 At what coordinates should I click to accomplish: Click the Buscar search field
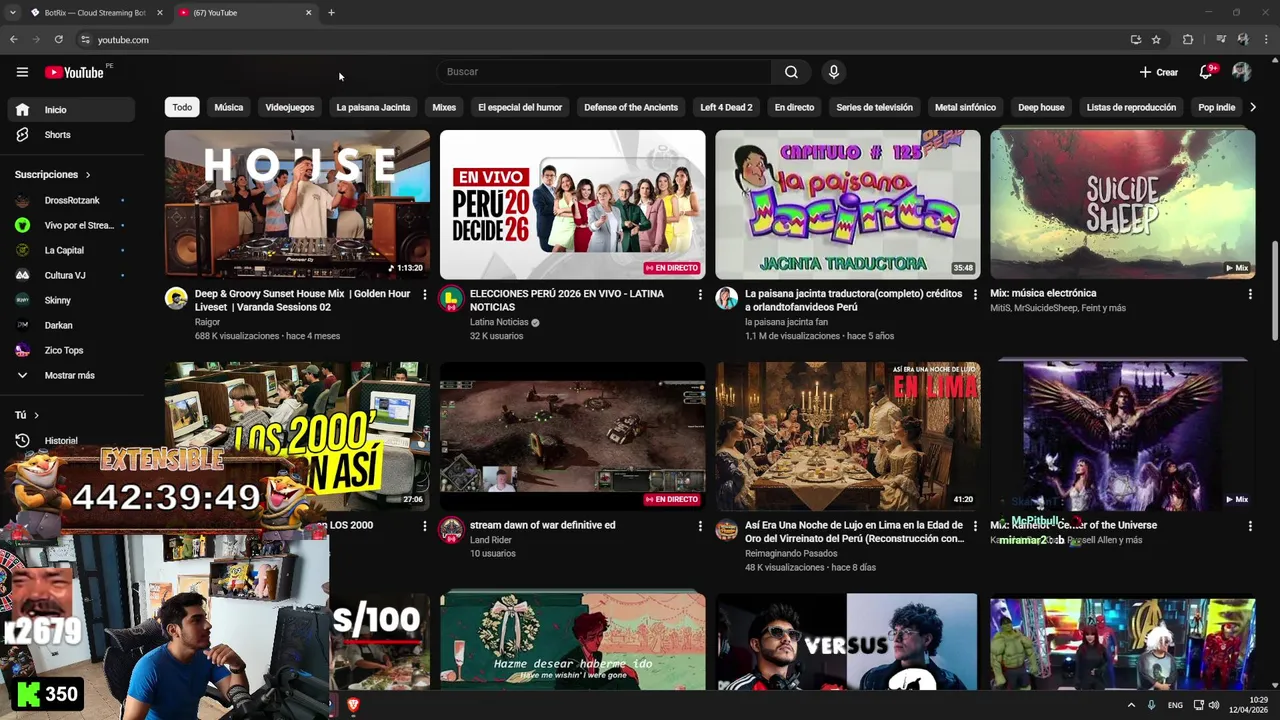click(604, 72)
